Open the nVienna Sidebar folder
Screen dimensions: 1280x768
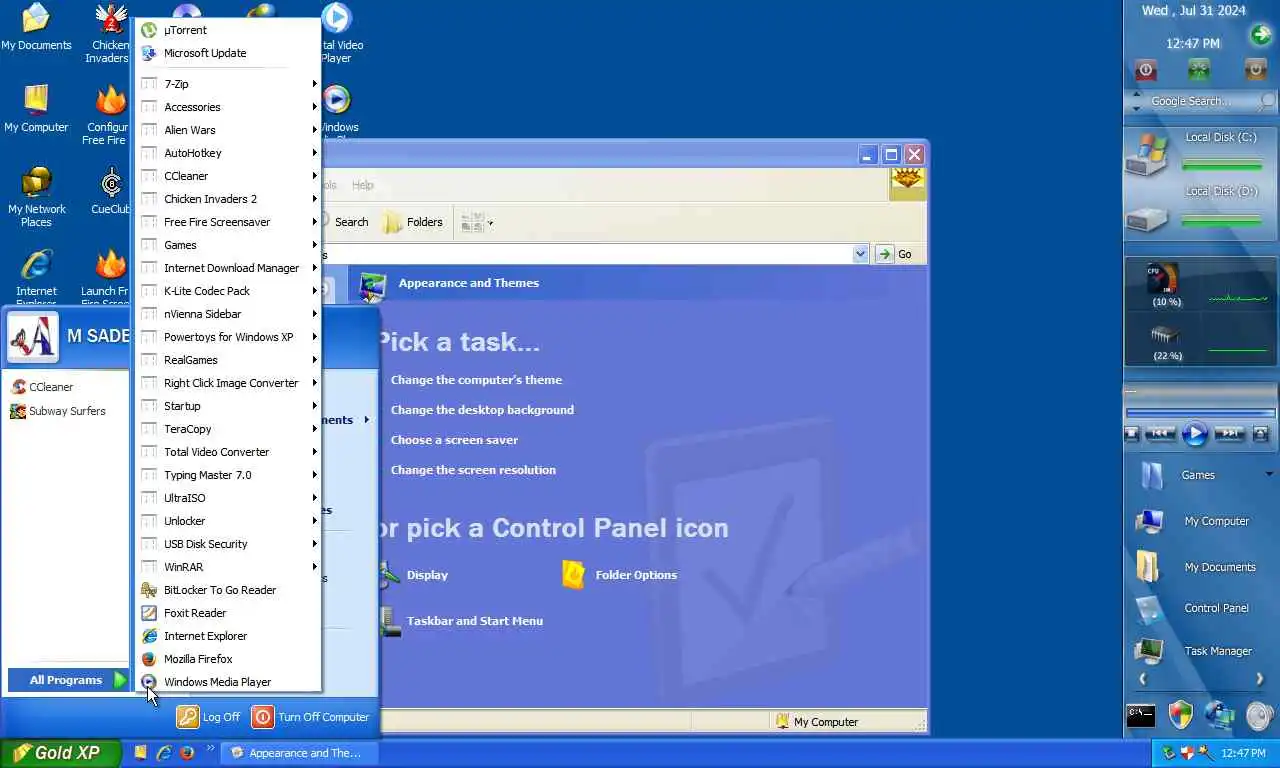pyautogui.click(x=228, y=314)
